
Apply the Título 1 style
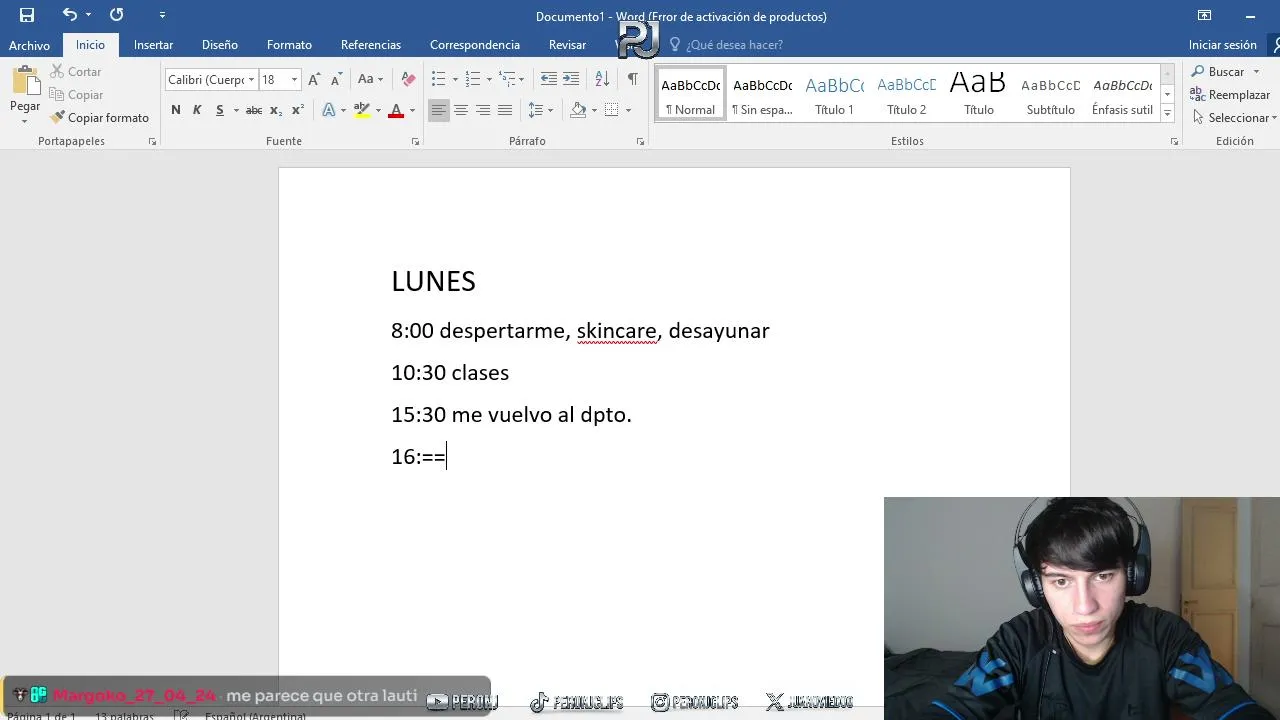[835, 95]
